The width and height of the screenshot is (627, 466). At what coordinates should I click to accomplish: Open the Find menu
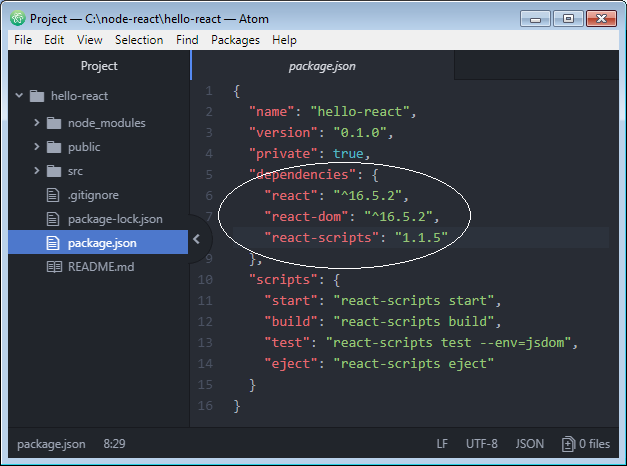[x=187, y=40]
